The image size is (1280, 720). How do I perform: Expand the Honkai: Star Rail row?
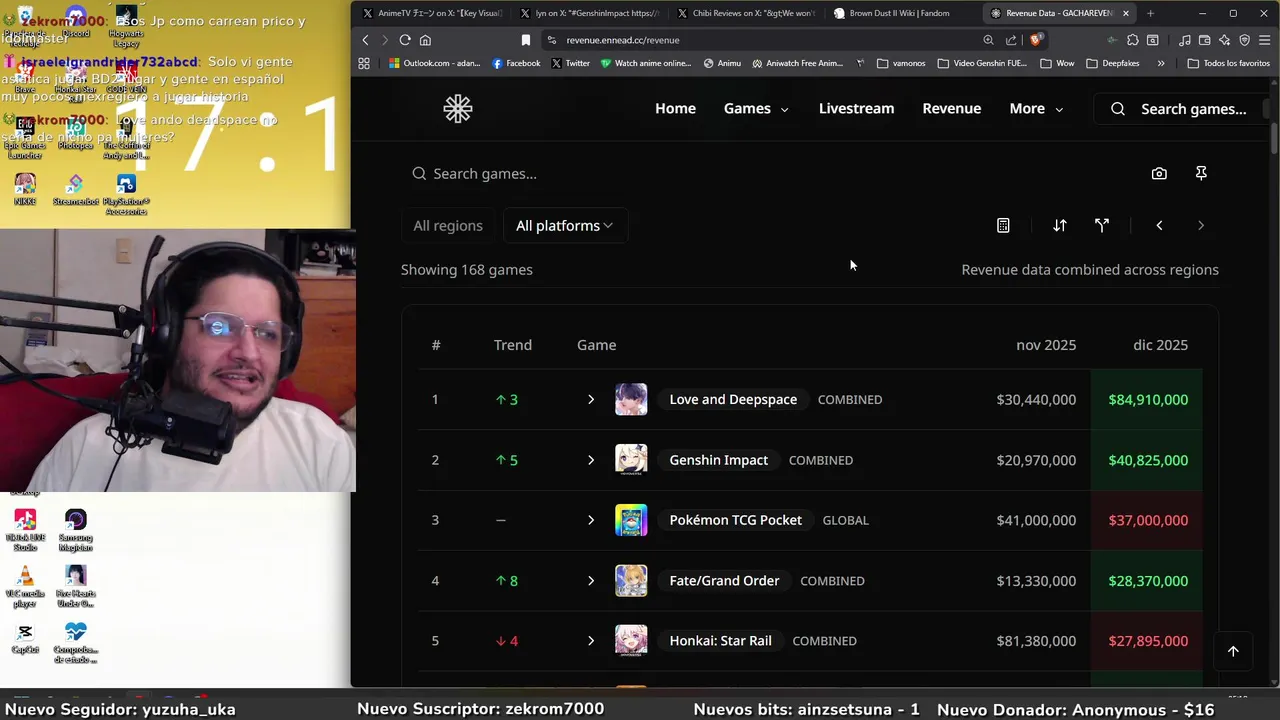(591, 641)
